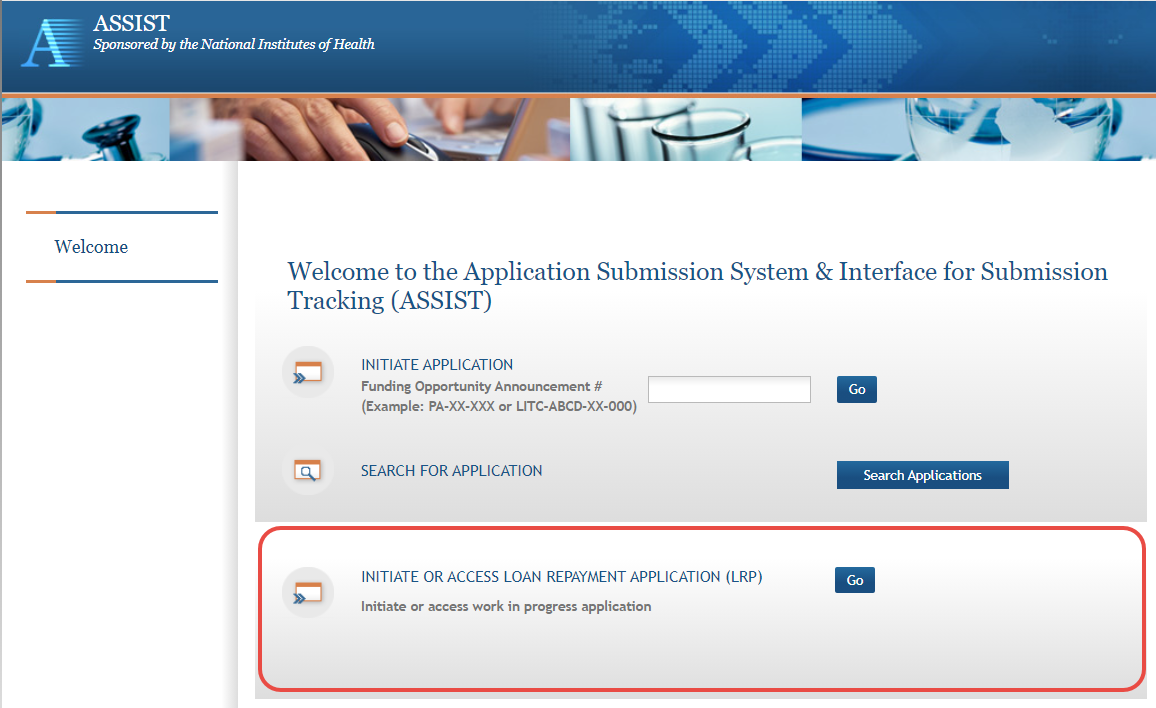This screenshot has height=708, width=1156.
Task: Click the Search Applications button
Action: [x=922, y=475]
